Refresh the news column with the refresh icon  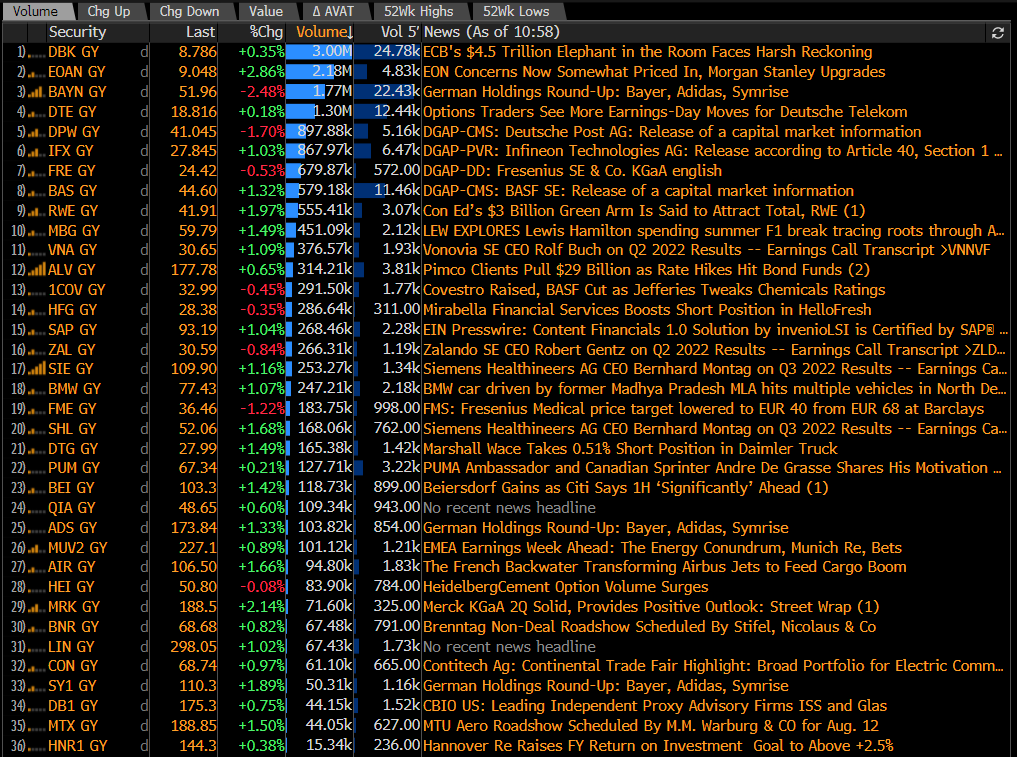pos(998,32)
